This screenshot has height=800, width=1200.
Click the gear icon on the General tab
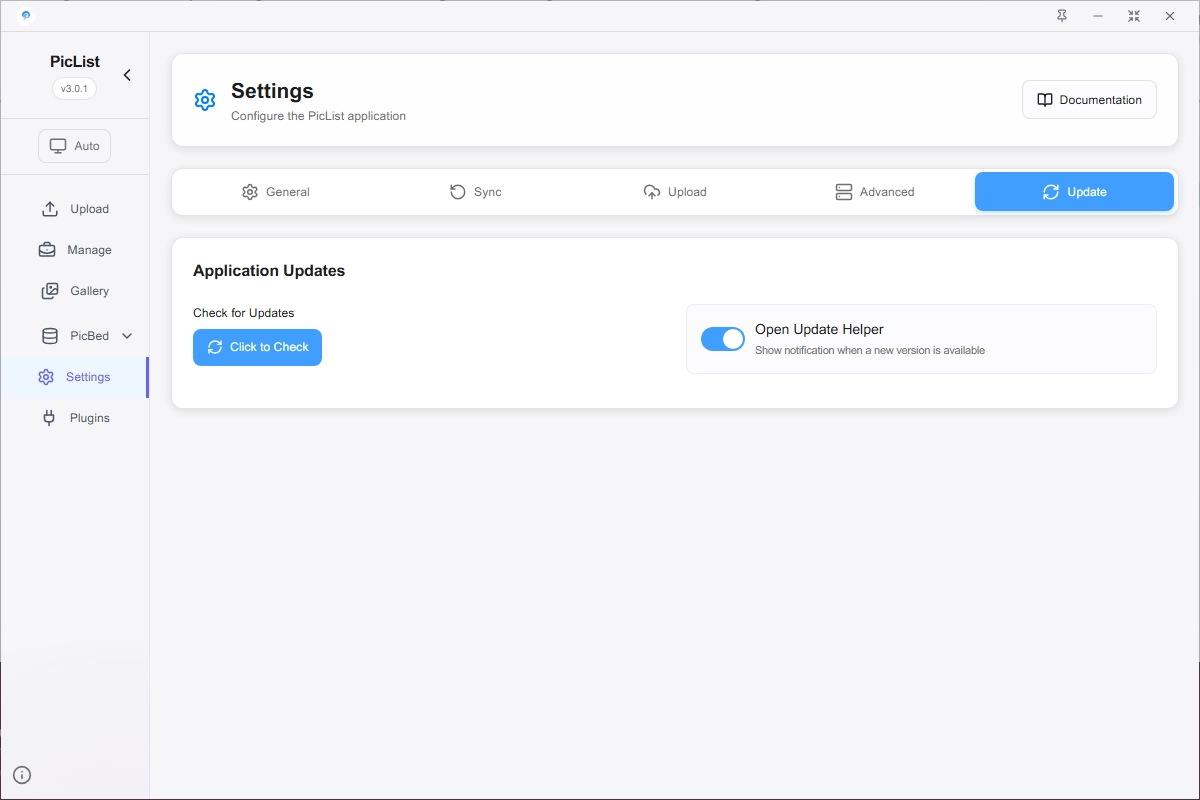[x=250, y=192]
